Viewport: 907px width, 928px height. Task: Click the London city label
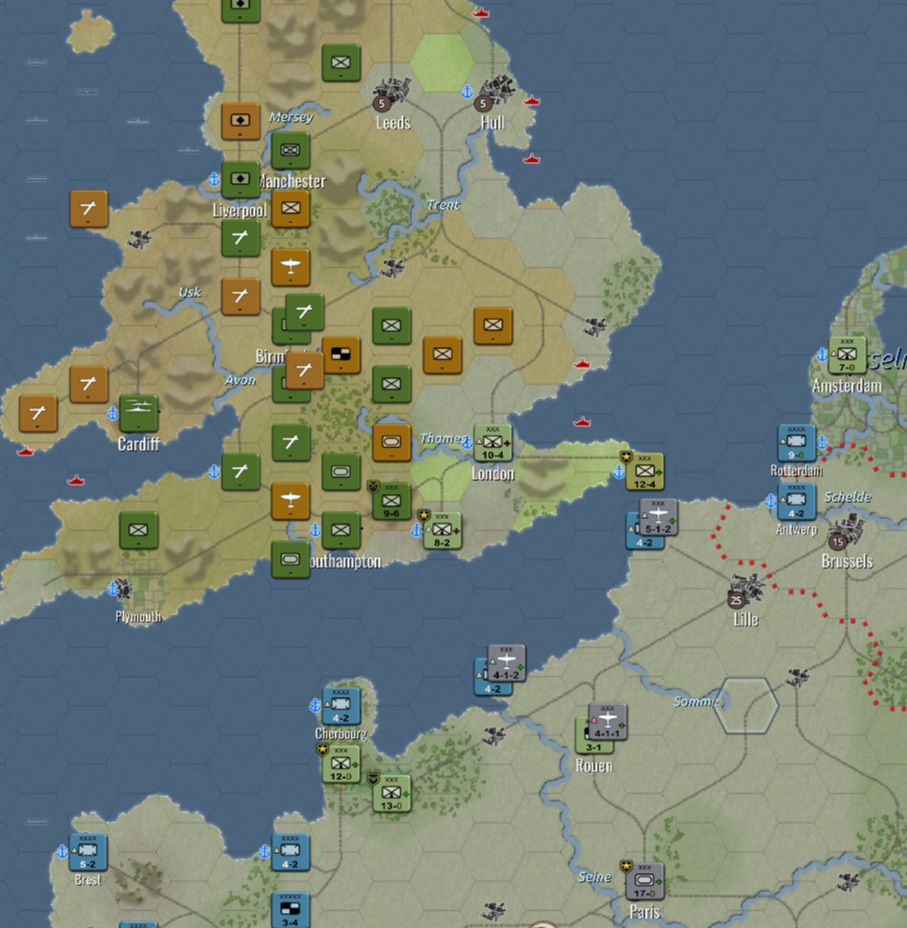click(493, 473)
